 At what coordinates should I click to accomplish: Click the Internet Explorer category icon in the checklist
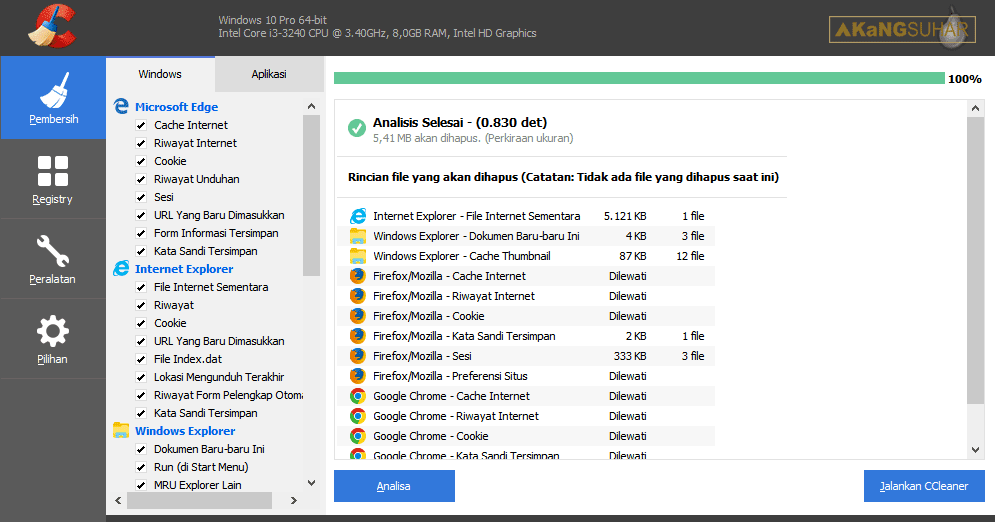coord(121,269)
